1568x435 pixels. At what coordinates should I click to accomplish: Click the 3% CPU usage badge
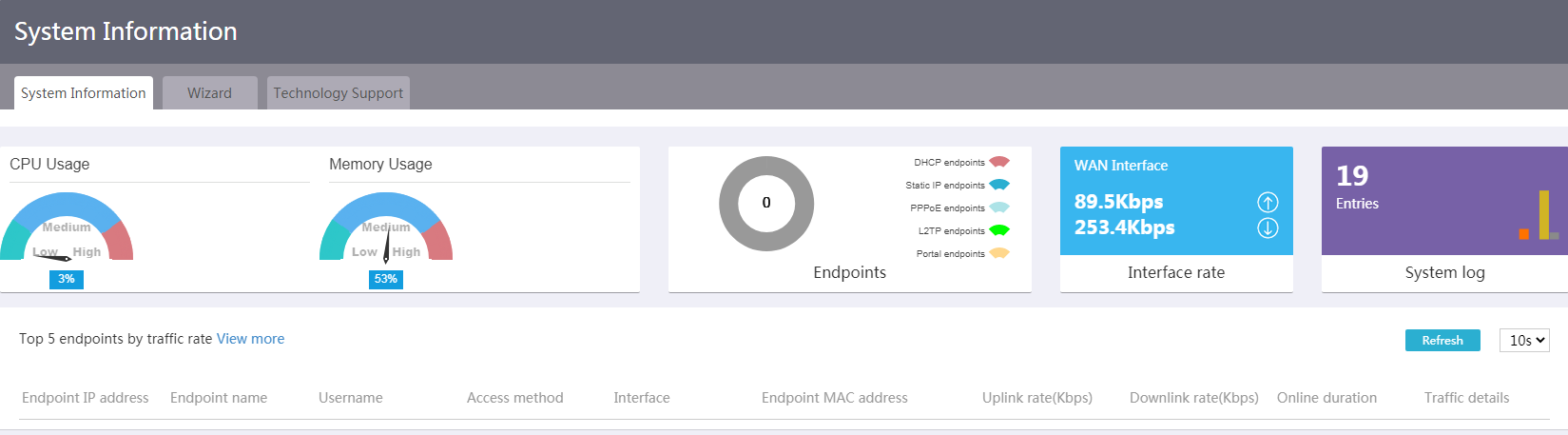point(67,279)
